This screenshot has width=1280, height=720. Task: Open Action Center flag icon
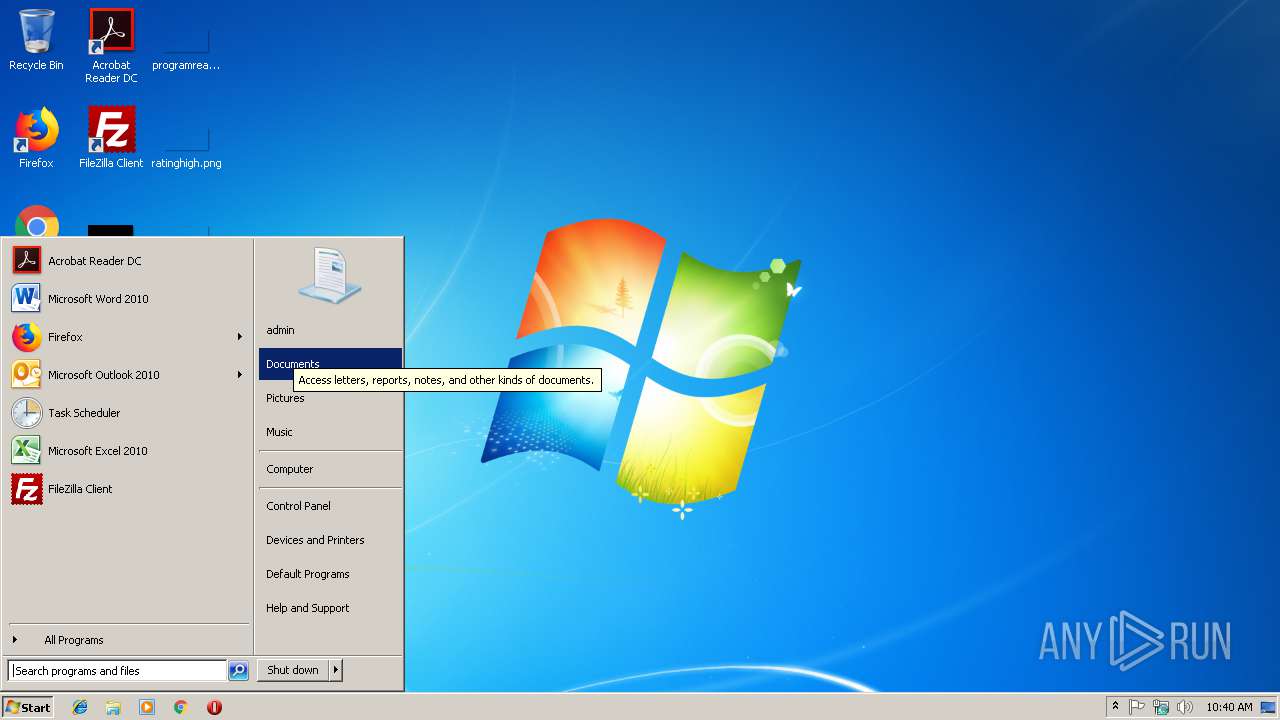coord(1137,707)
